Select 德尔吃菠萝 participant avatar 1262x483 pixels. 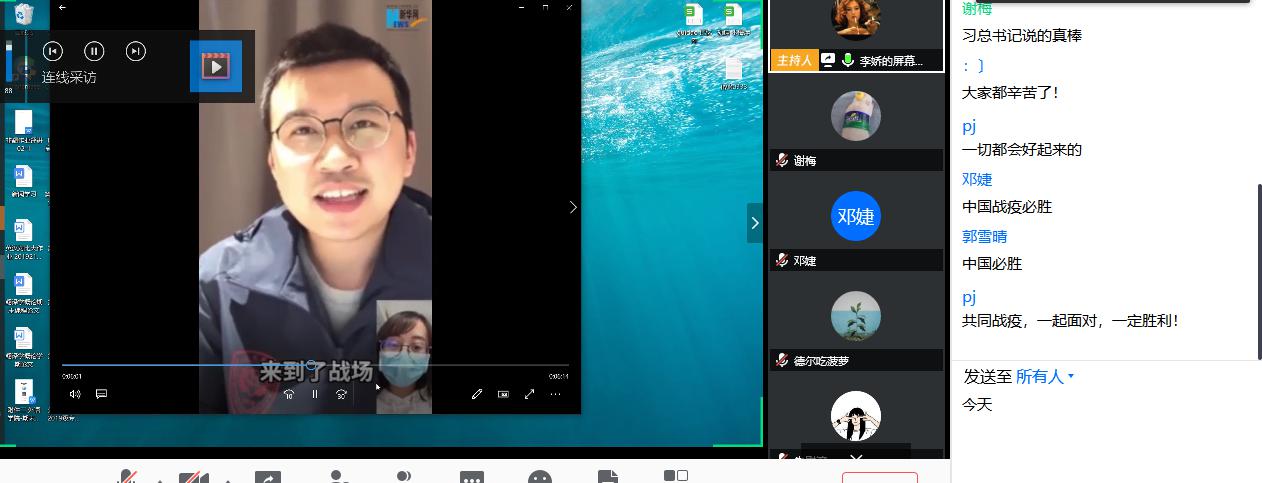pos(856,316)
